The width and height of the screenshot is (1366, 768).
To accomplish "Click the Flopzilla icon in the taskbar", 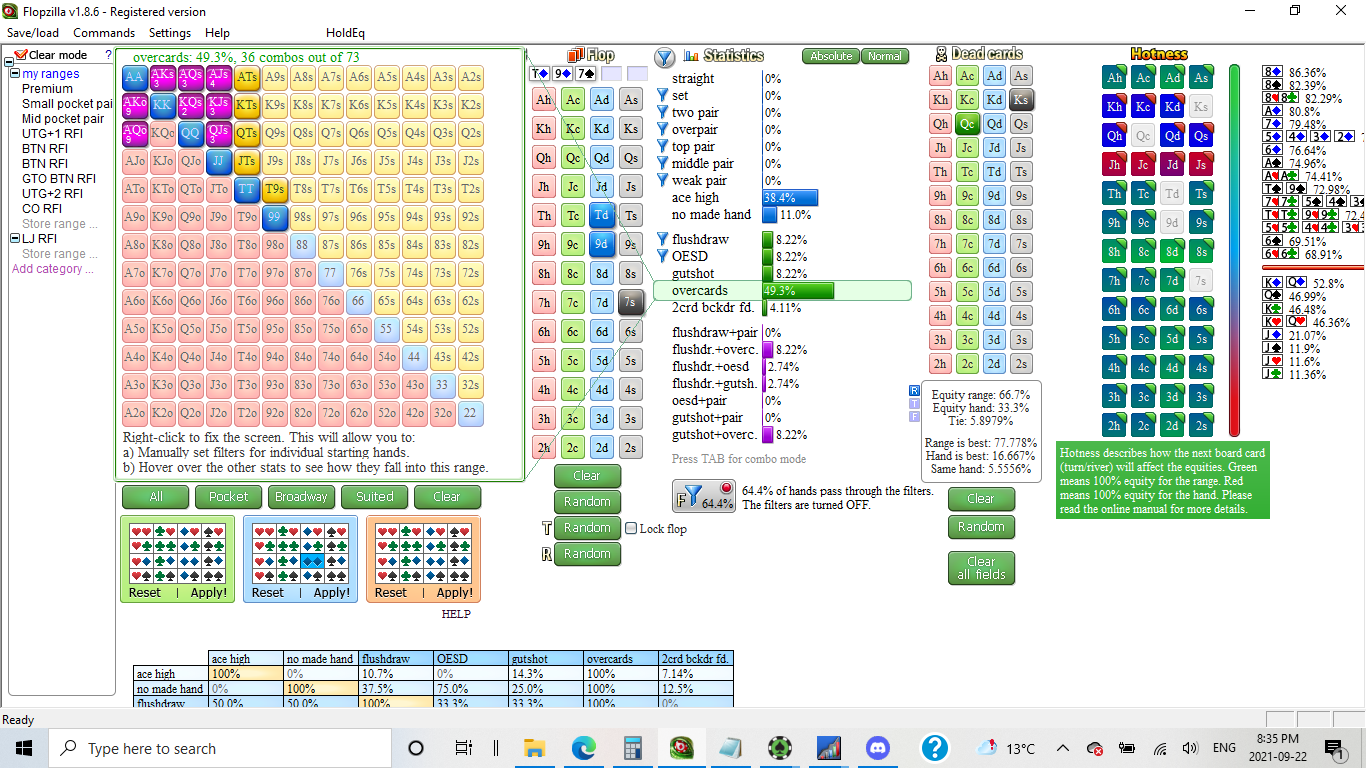I will (x=681, y=748).
